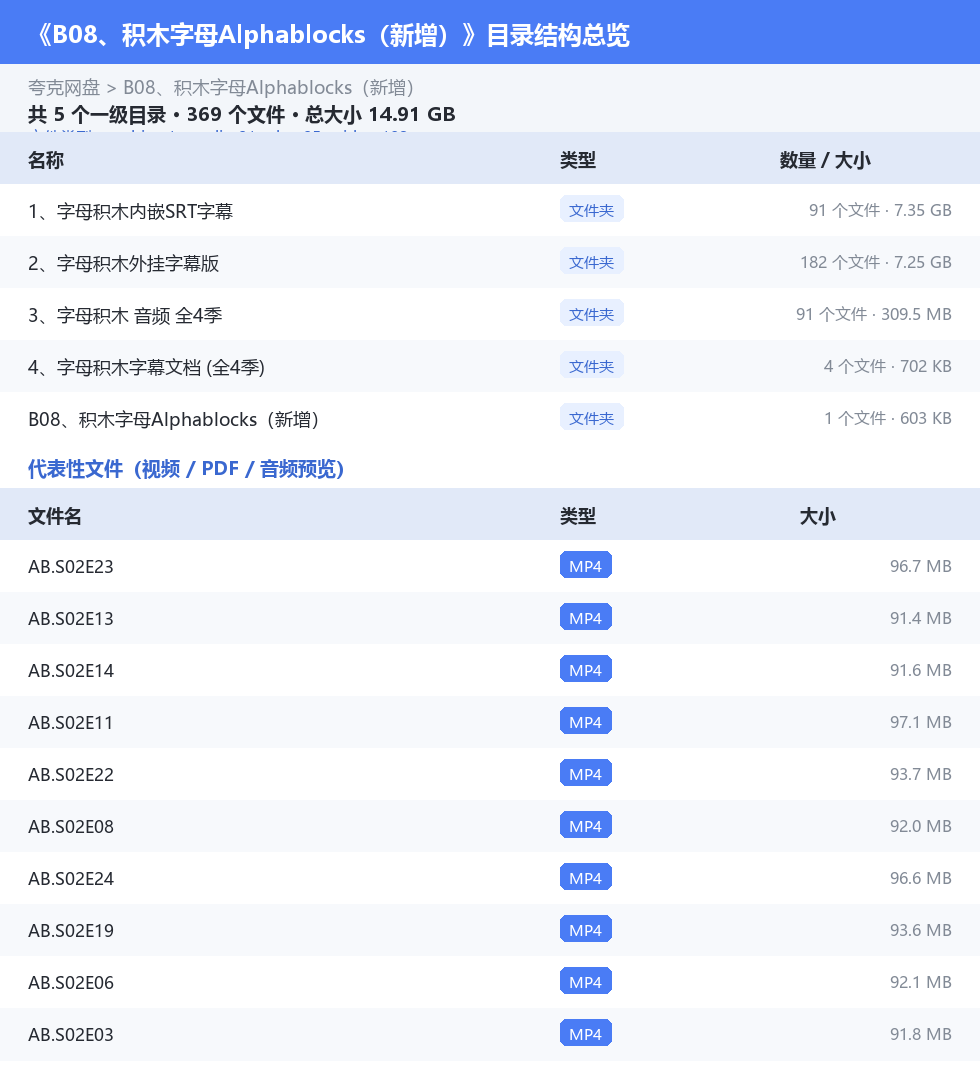Click the 数量 / 大小 column header
980x1092 pixels.
coord(825,160)
